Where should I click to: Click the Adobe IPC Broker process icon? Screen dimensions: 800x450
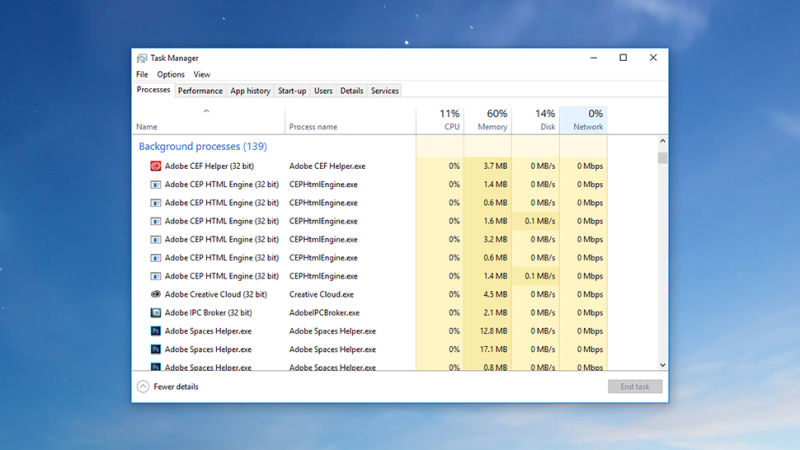156,313
